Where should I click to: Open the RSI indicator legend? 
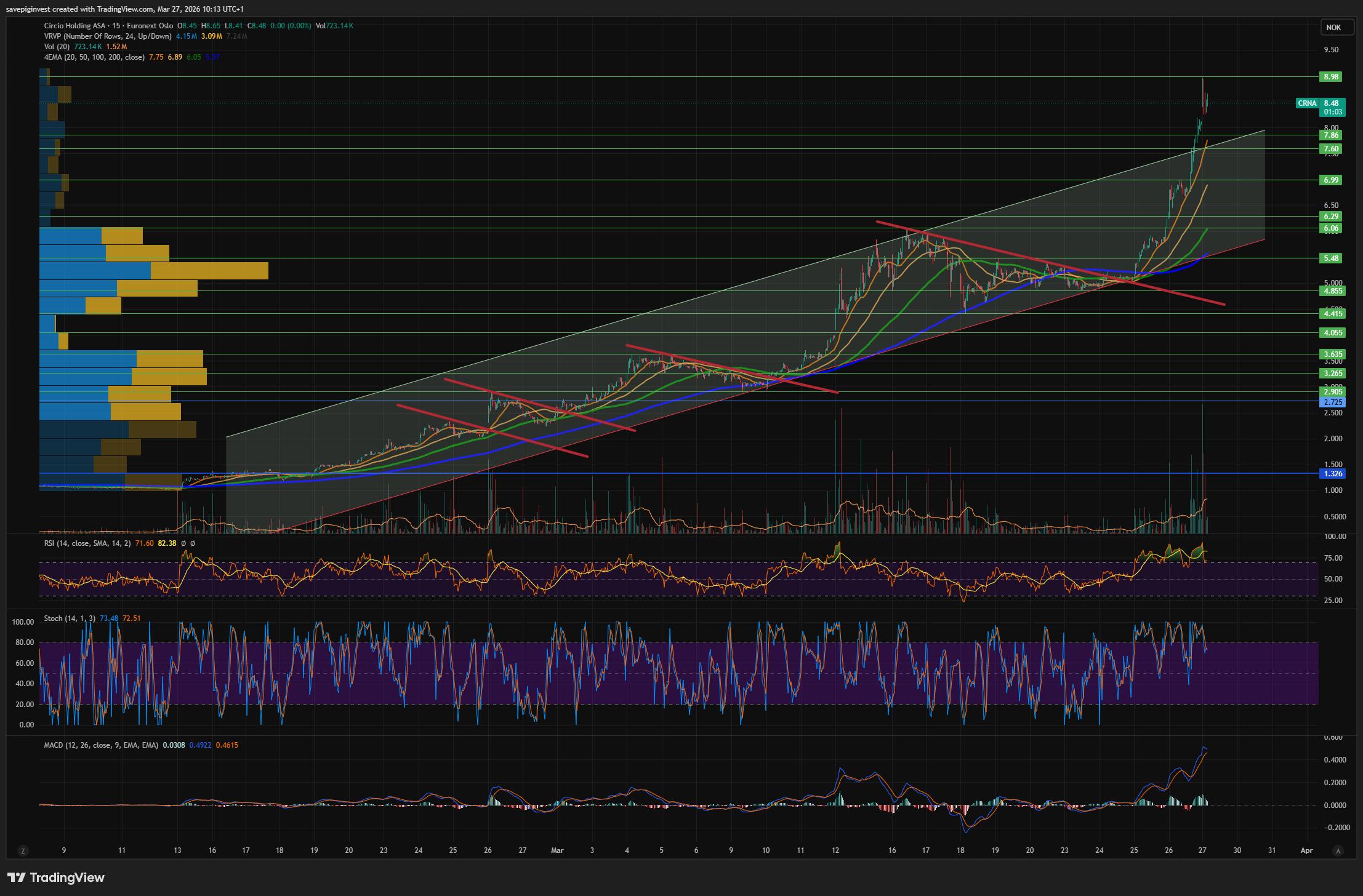[x=87, y=543]
